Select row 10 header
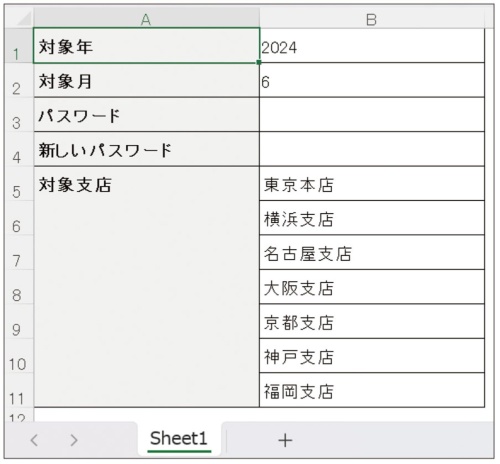Screen dimensions: 500x464 tap(19, 356)
